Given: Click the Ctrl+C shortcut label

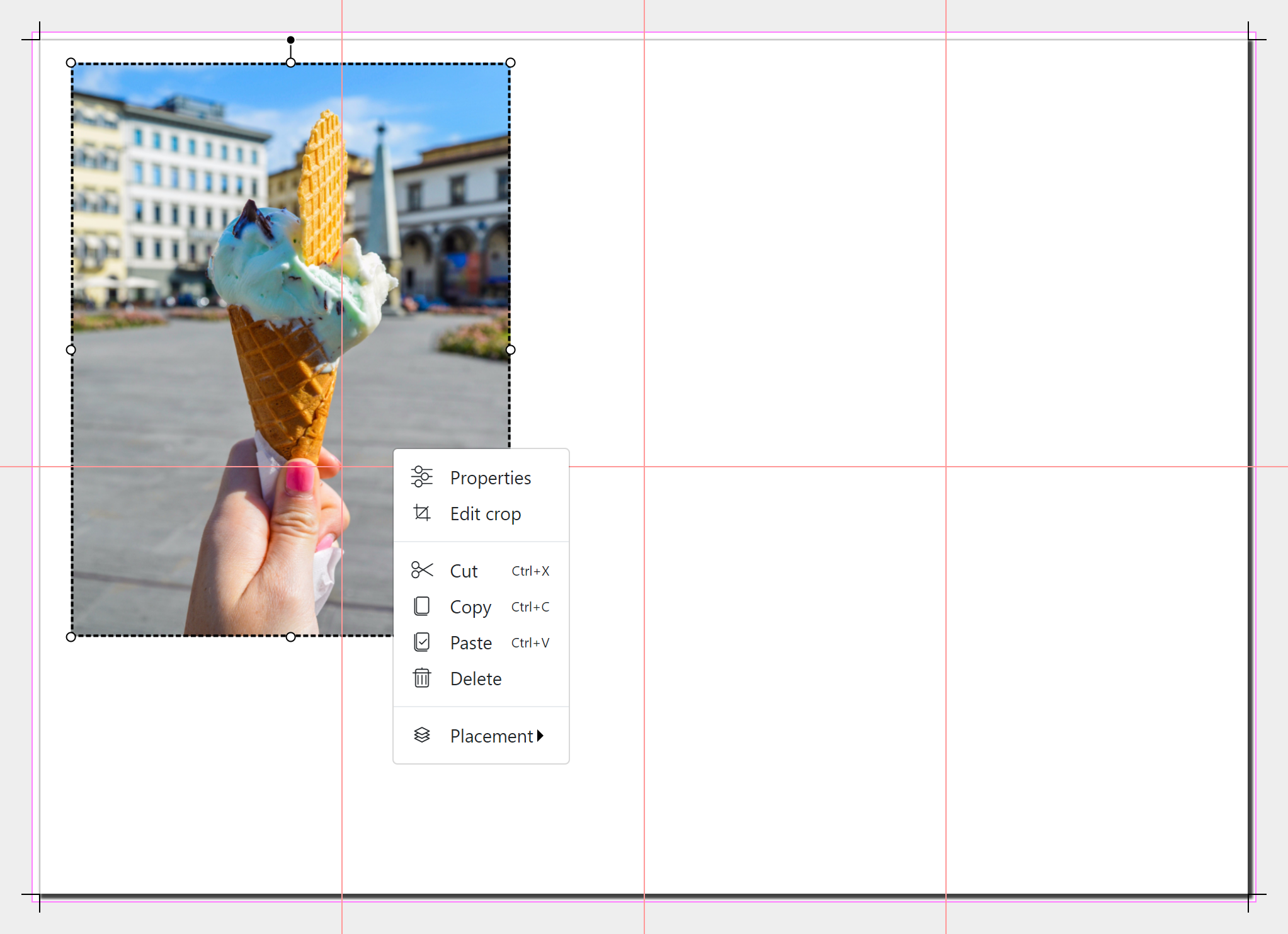Looking at the screenshot, I should click(530, 607).
